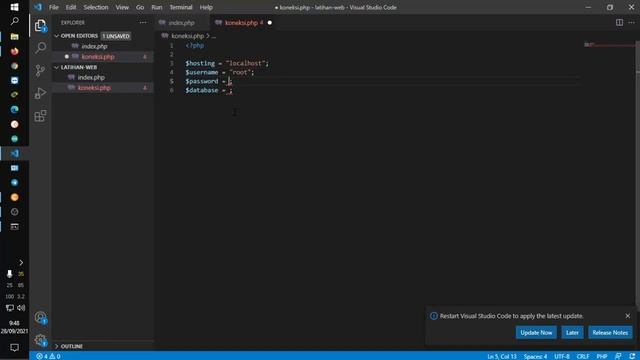
Task: Open the feedback icon in status bar
Action: [x=618, y=356]
